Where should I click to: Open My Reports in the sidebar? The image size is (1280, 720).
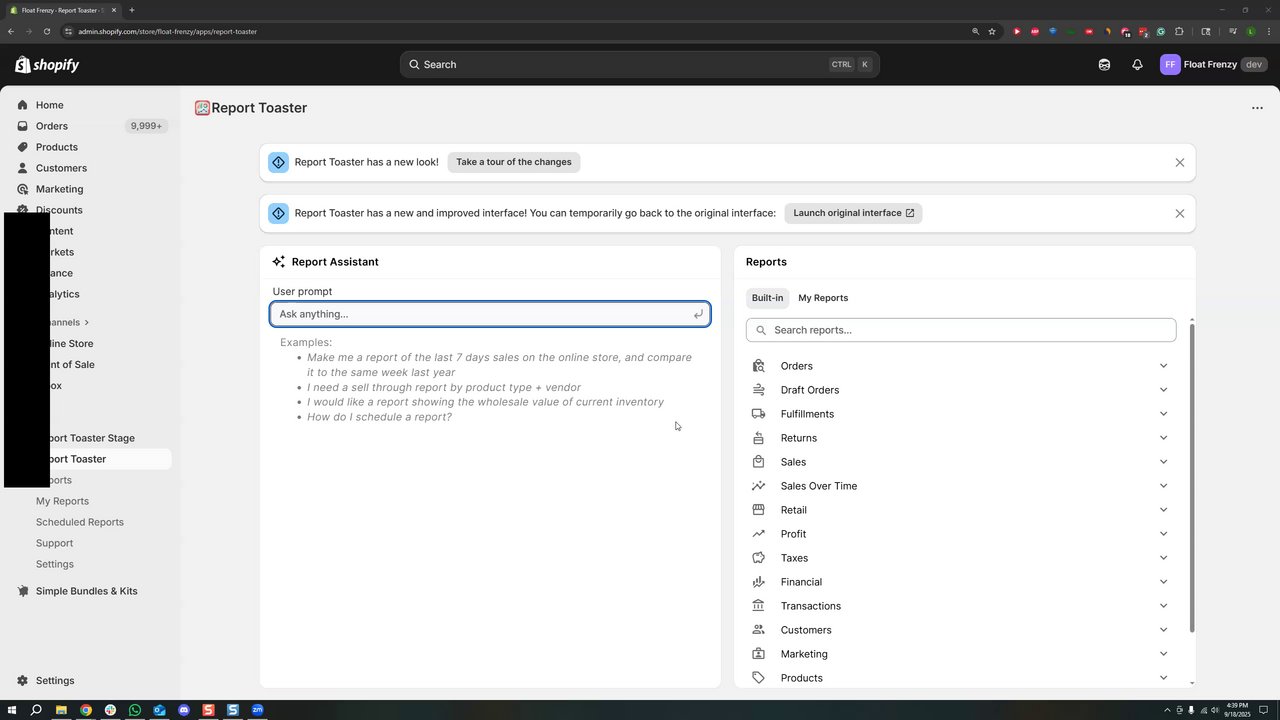coord(62,501)
